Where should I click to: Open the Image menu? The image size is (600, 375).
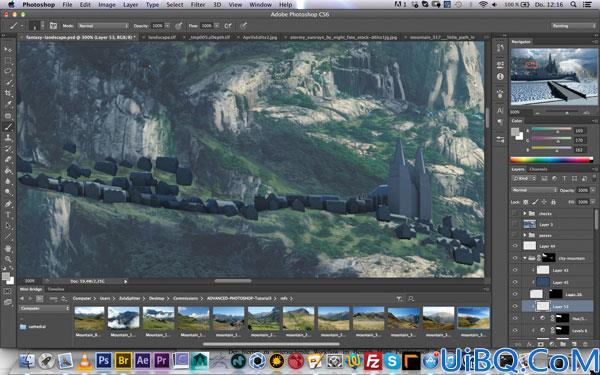coord(107,5)
